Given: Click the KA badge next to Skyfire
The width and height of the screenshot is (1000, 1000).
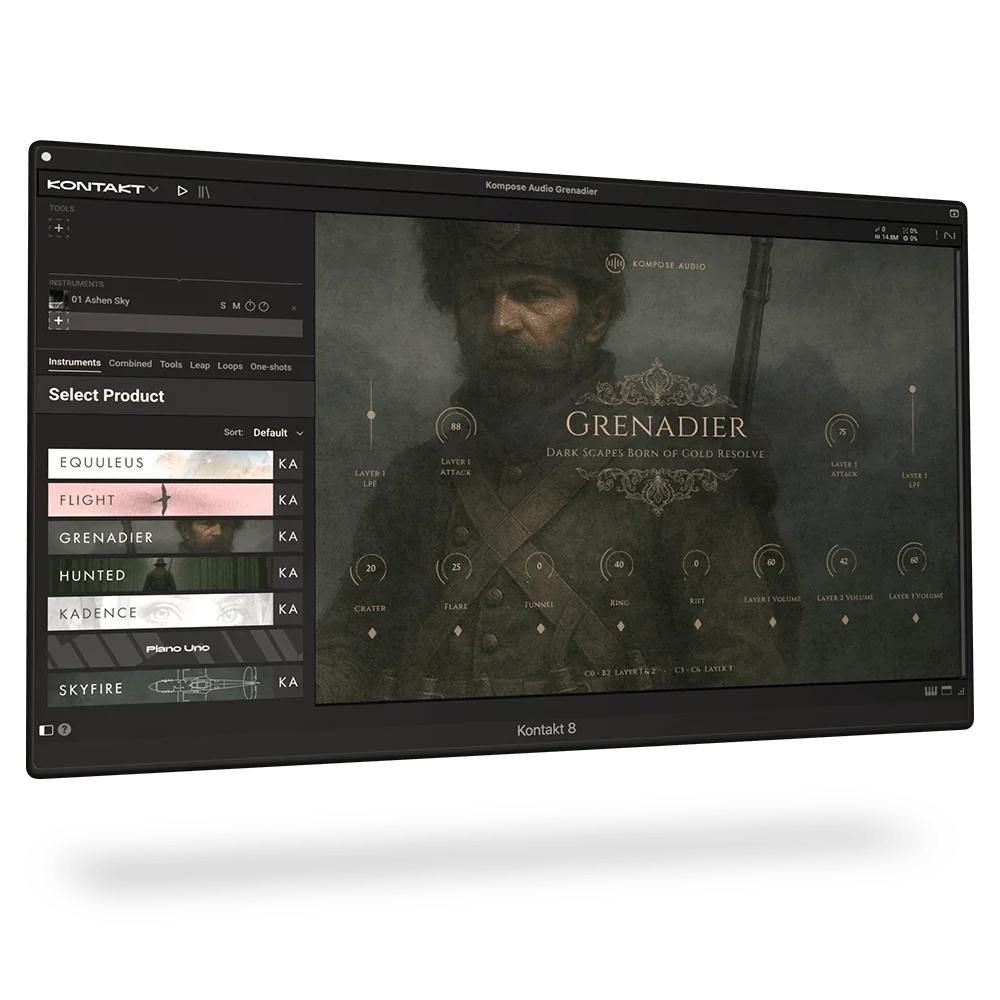Looking at the screenshot, I should [x=288, y=682].
